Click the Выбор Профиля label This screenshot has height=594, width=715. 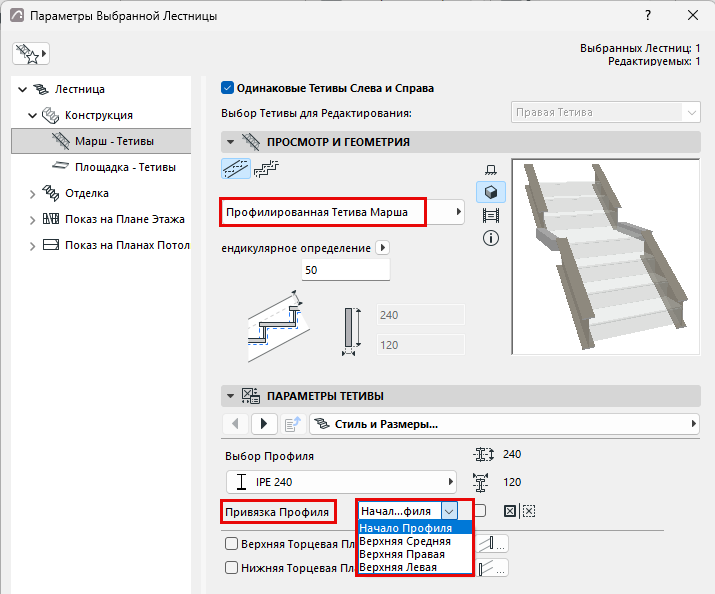click(x=269, y=456)
